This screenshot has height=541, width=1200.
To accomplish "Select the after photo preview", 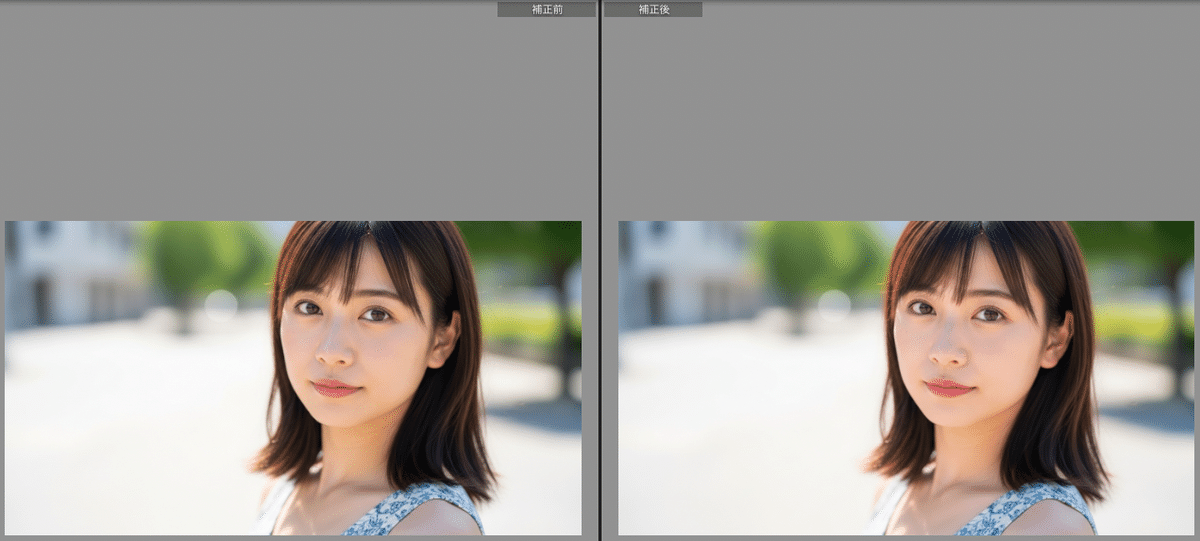I will [907, 378].
